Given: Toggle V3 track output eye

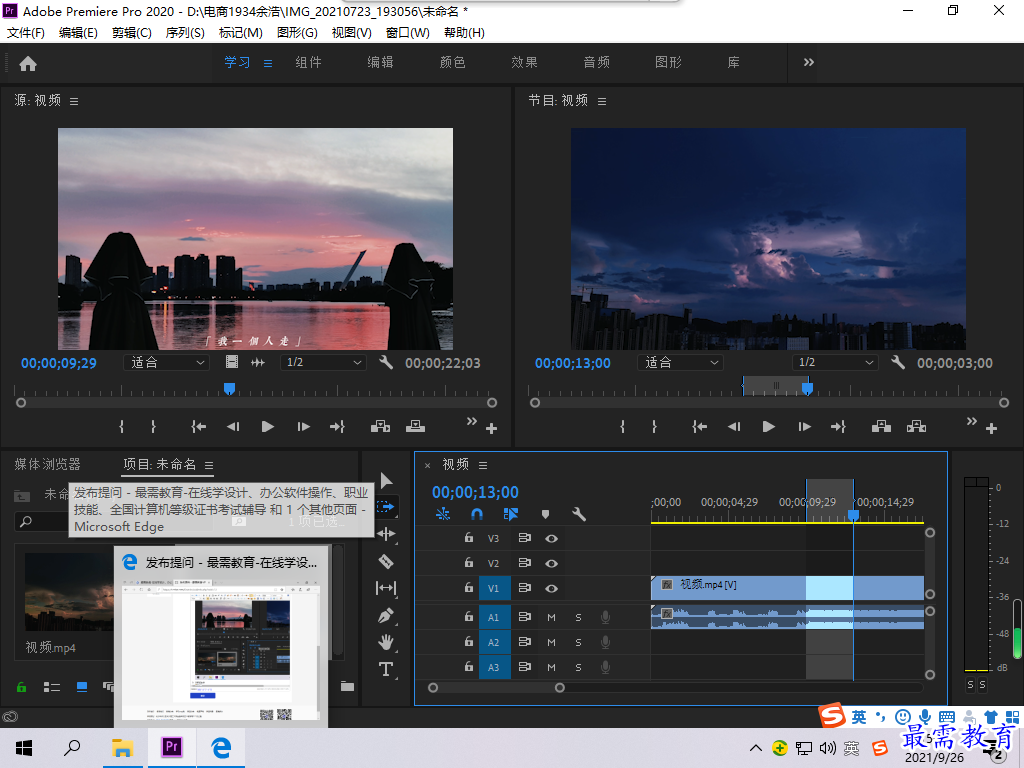Looking at the screenshot, I should point(551,539).
